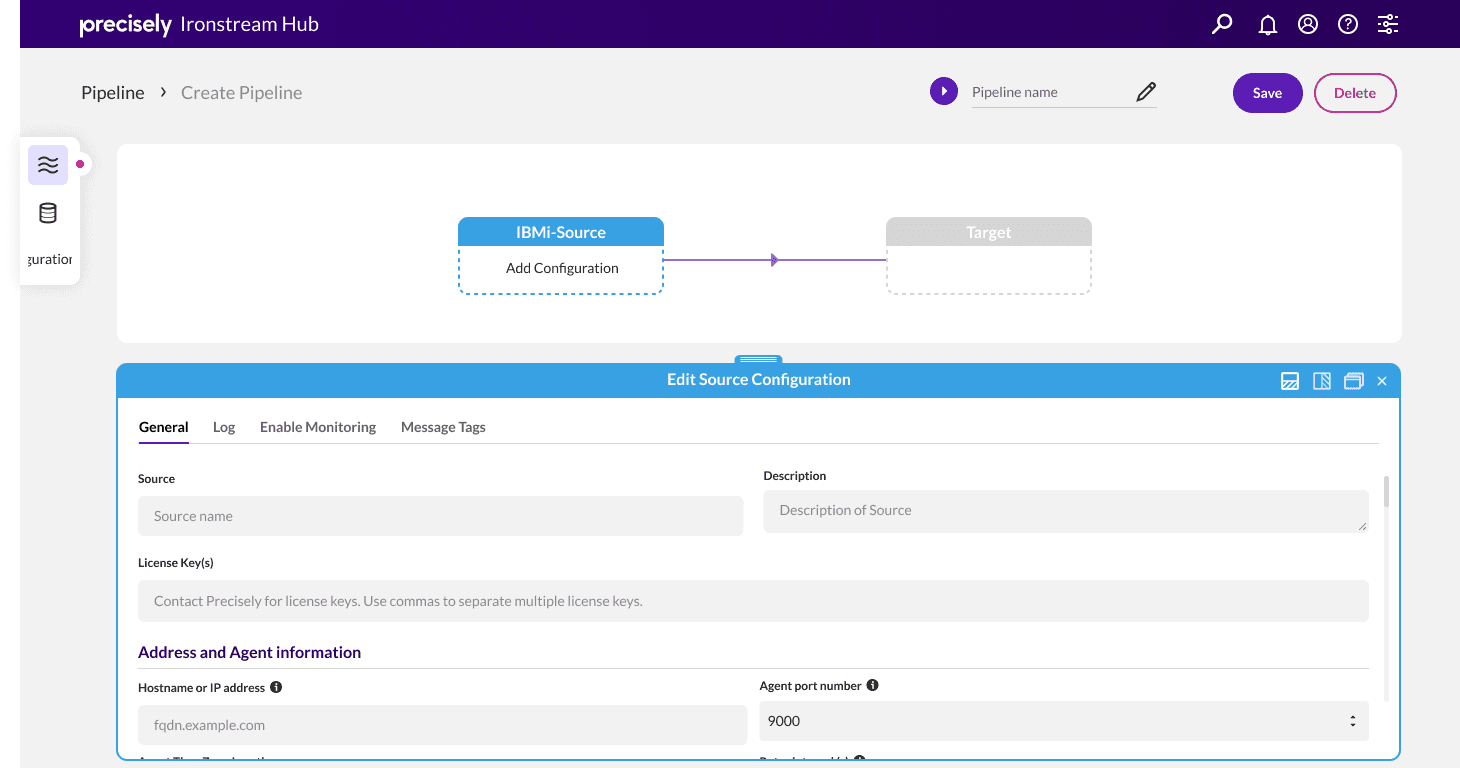The image size is (1460, 768).
Task: Open the search icon in the header
Action: point(1222,24)
